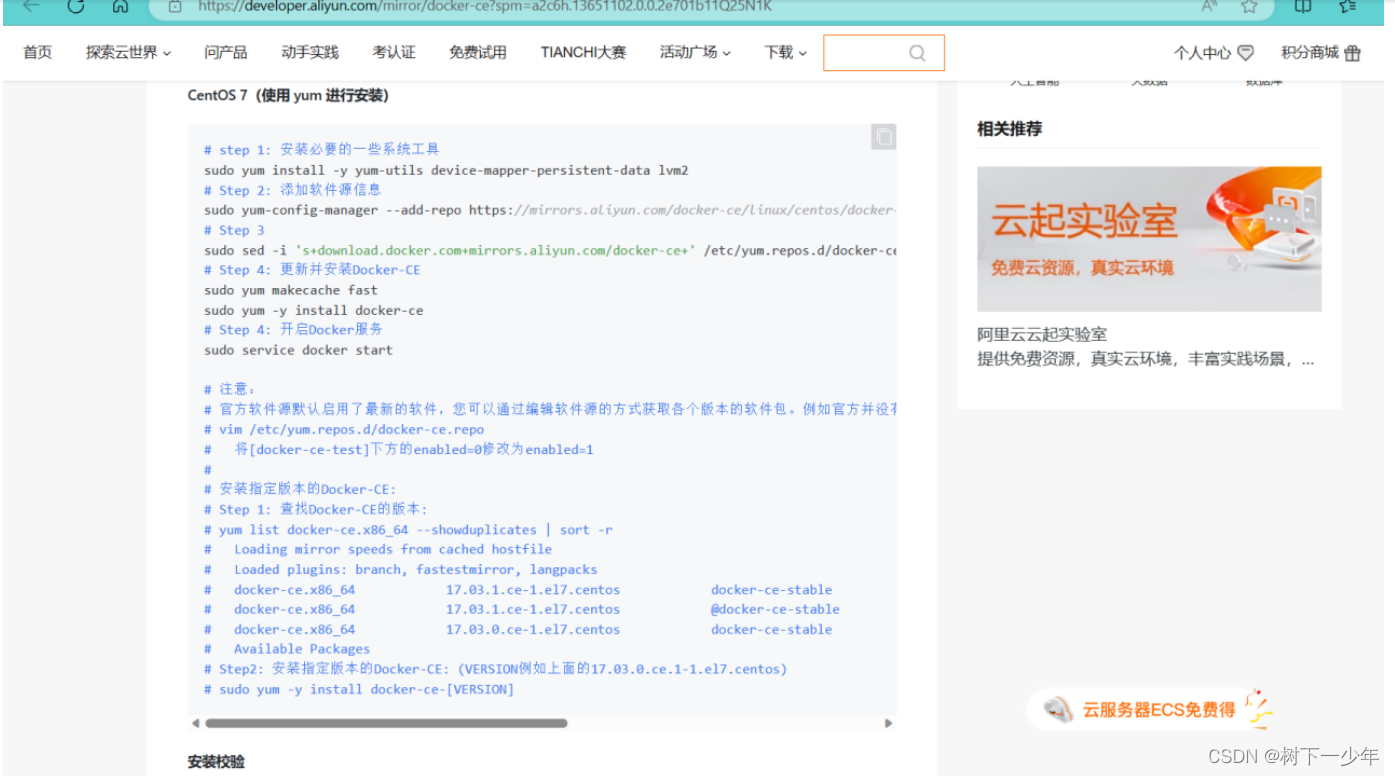Image resolution: width=1395 pixels, height=776 pixels.
Task: Open the split screen icon
Action: (x=1303, y=6)
